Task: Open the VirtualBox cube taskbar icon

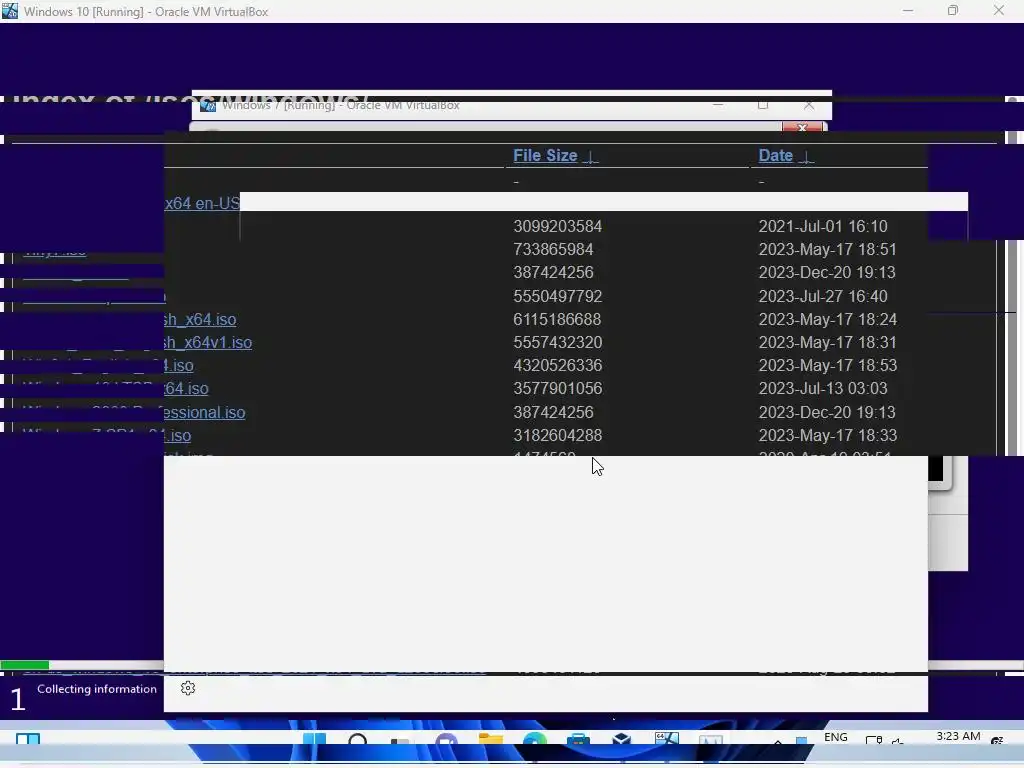Action: [x=622, y=740]
